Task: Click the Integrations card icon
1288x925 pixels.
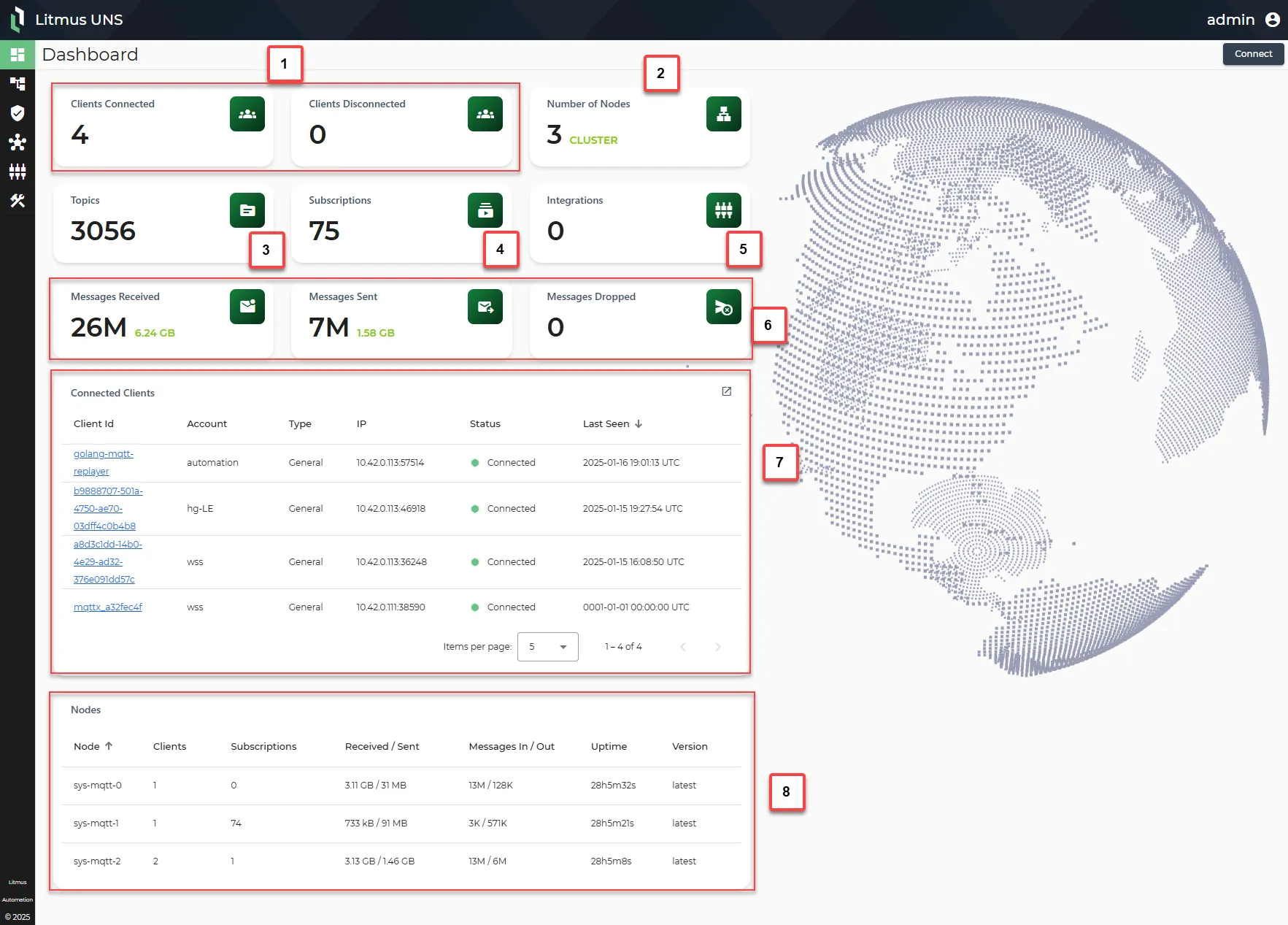Action: pos(724,210)
